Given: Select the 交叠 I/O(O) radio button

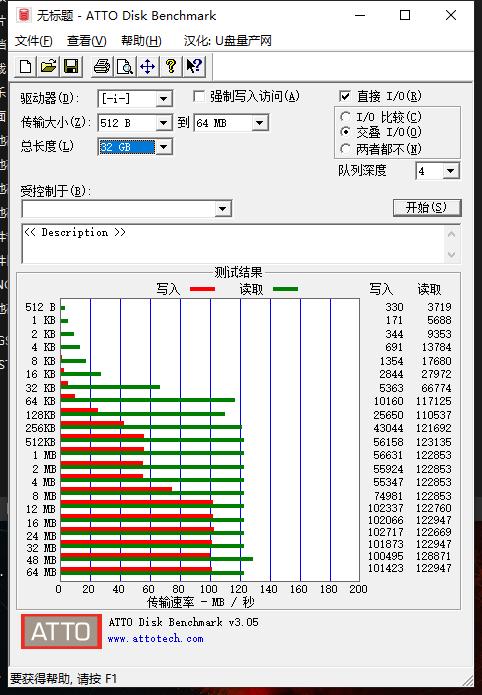Looking at the screenshot, I should point(345,132).
